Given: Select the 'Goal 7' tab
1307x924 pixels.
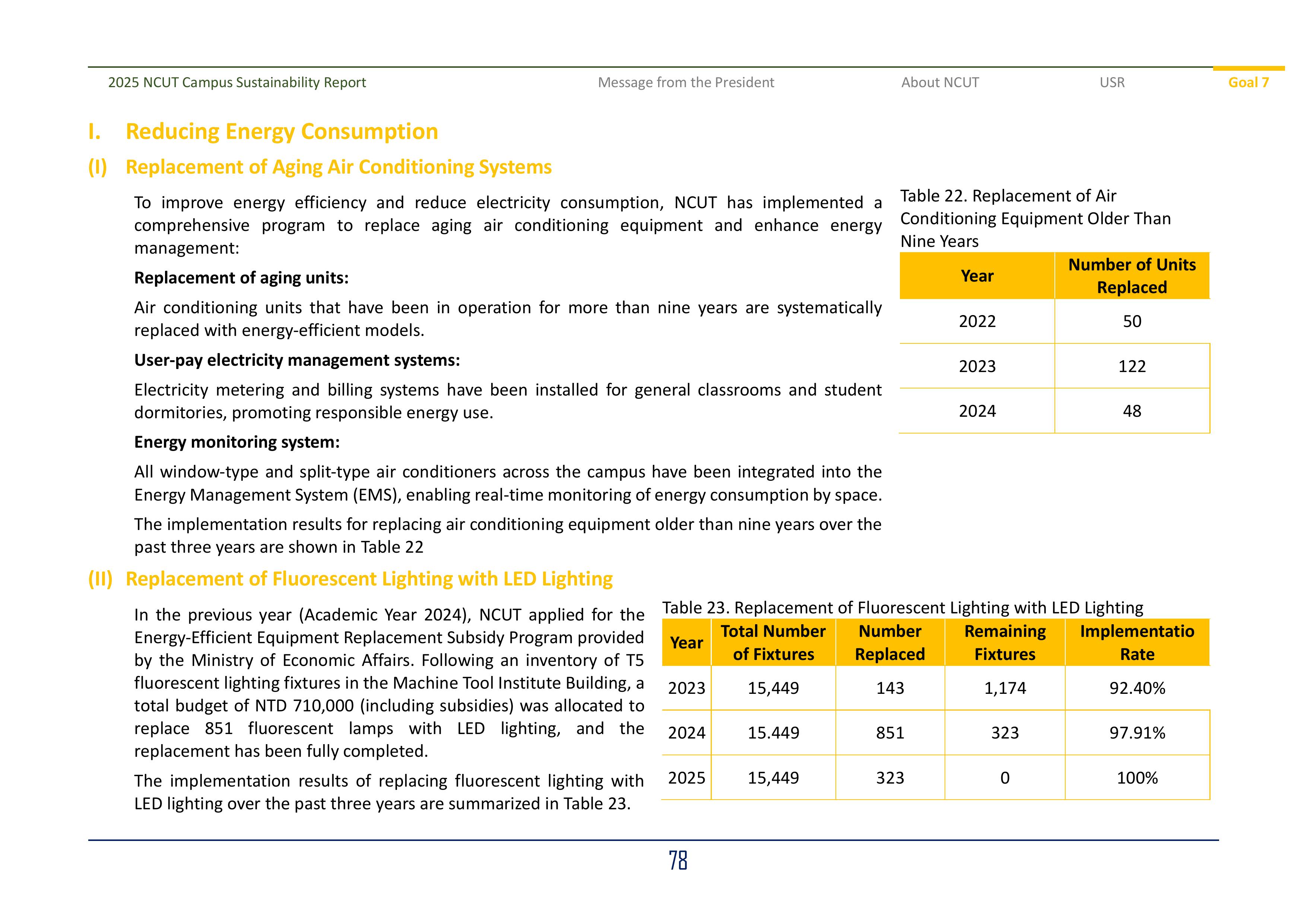Looking at the screenshot, I should click(1248, 83).
